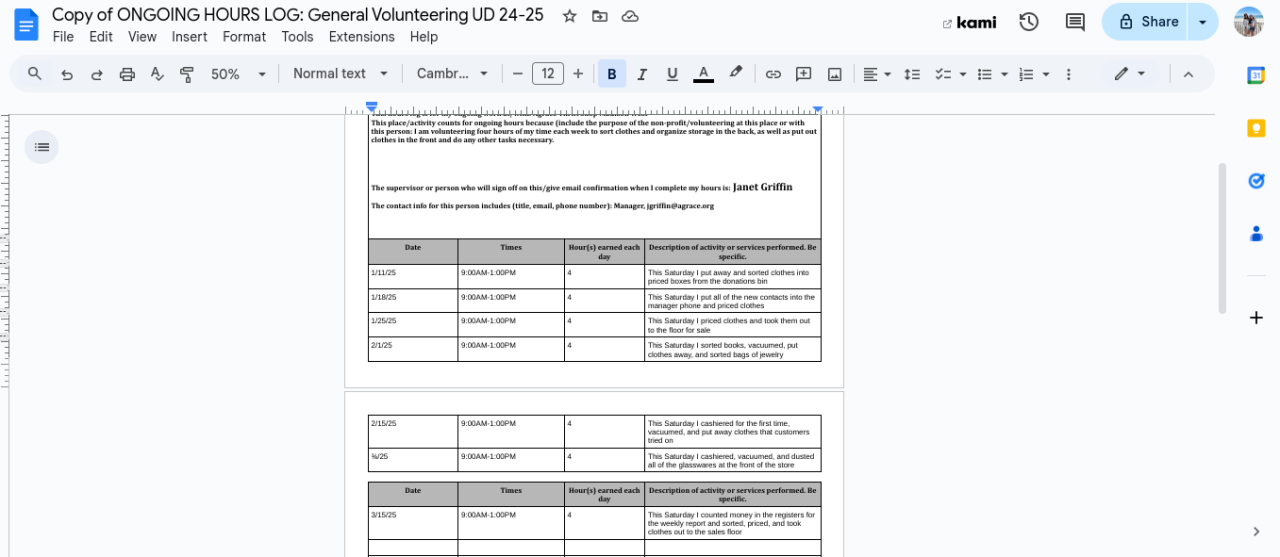Show all comments
The width and height of the screenshot is (1280, 557).
coord(1075,22)
